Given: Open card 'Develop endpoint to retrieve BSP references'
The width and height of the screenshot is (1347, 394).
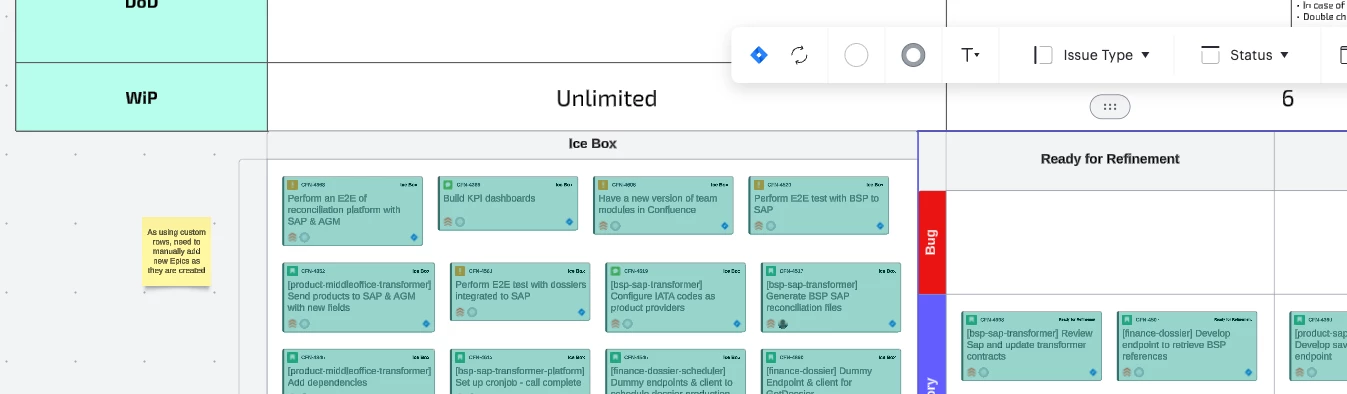Looking at the screenshot, I should coord(1187,346).
